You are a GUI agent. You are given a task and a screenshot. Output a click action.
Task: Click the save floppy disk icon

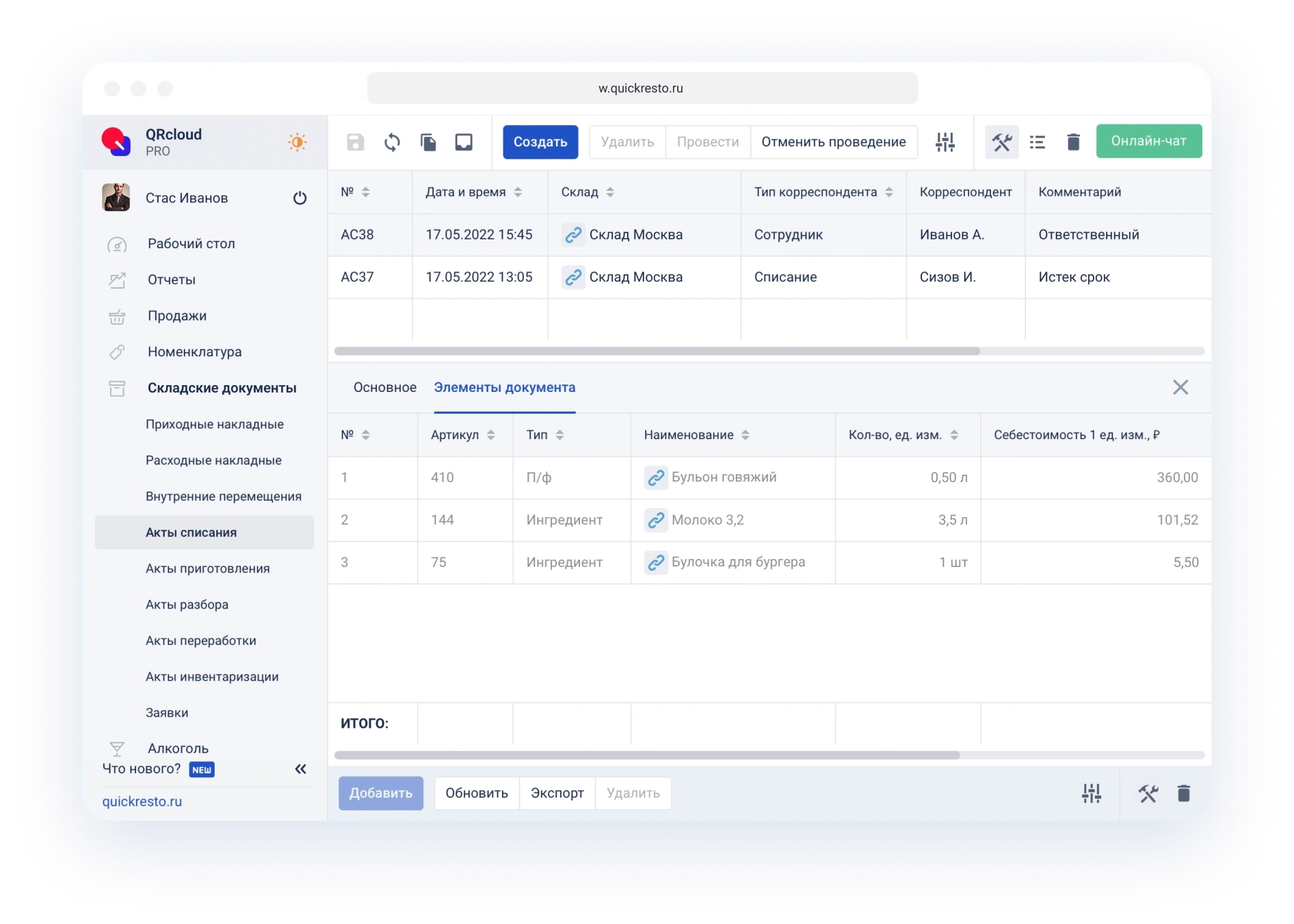(356, 142)
